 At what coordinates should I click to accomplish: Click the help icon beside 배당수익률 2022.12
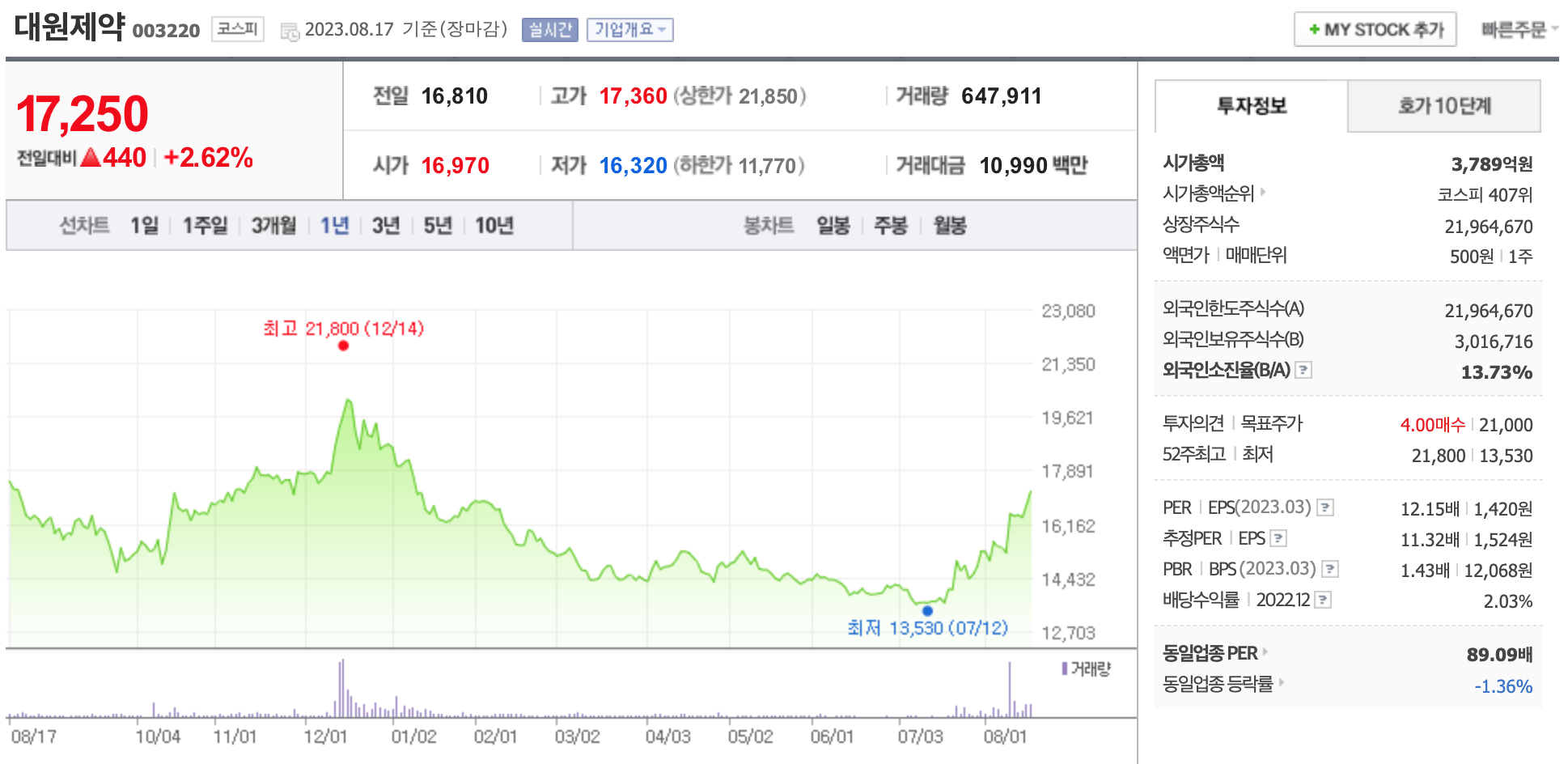(x=1323, y=600)
